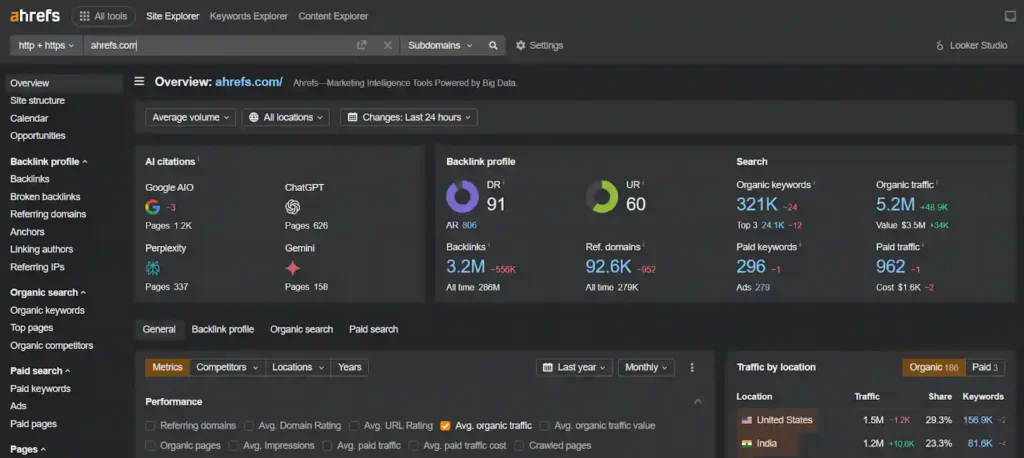Select the Years chart mode
This screenshot has width=1024, height=458.
pyautogui.click(x=349, y=367)
